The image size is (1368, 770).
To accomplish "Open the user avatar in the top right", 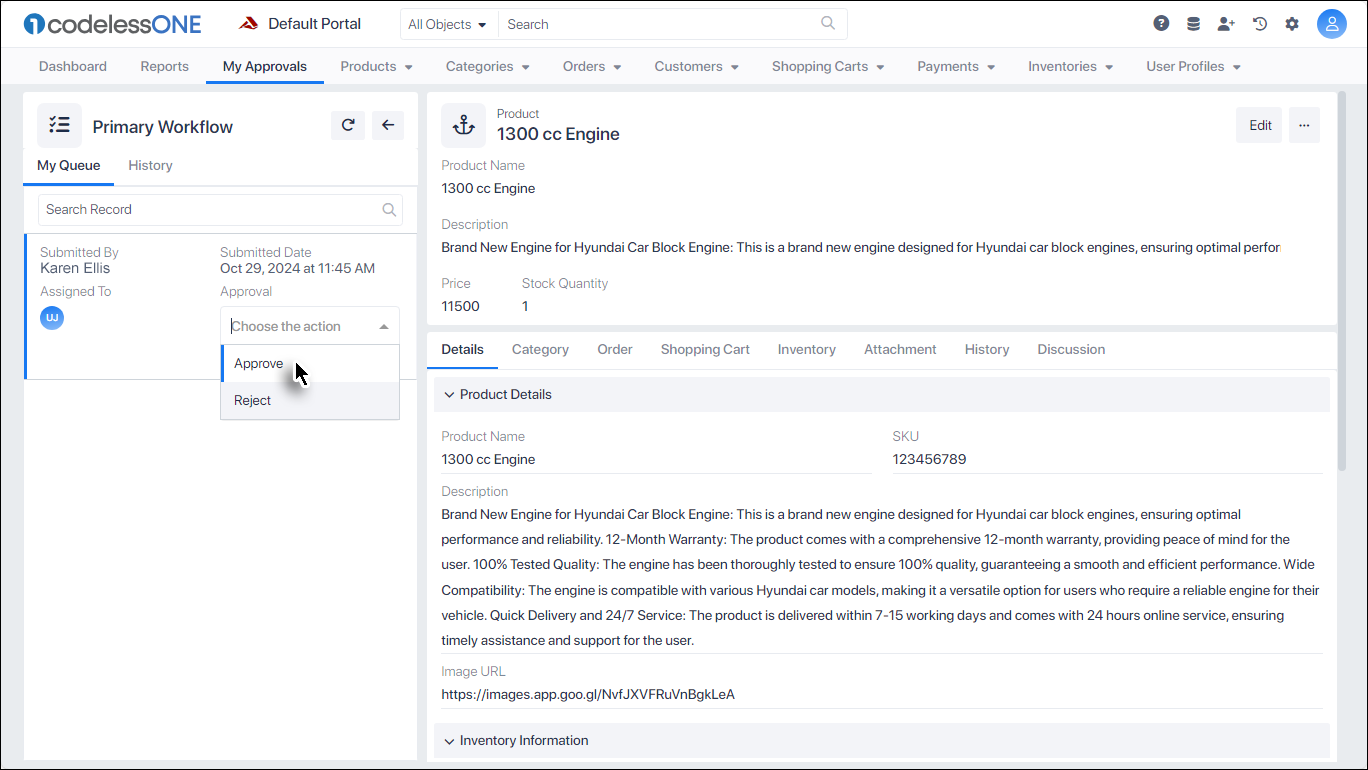I will click(1332, 22).
